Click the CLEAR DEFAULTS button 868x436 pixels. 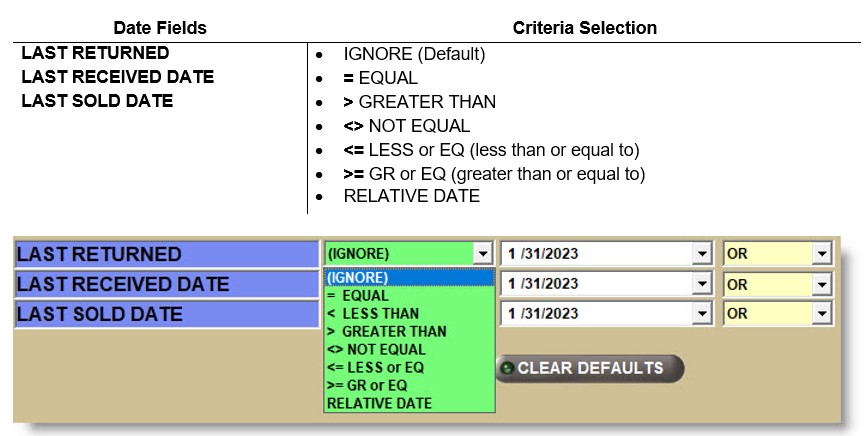[x=589, y=368]
